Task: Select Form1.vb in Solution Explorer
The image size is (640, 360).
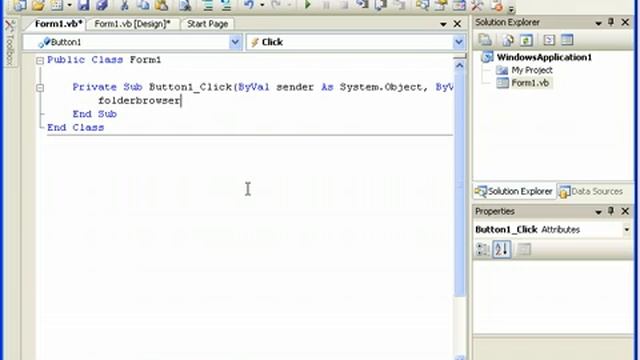Action: click(530, 83)
